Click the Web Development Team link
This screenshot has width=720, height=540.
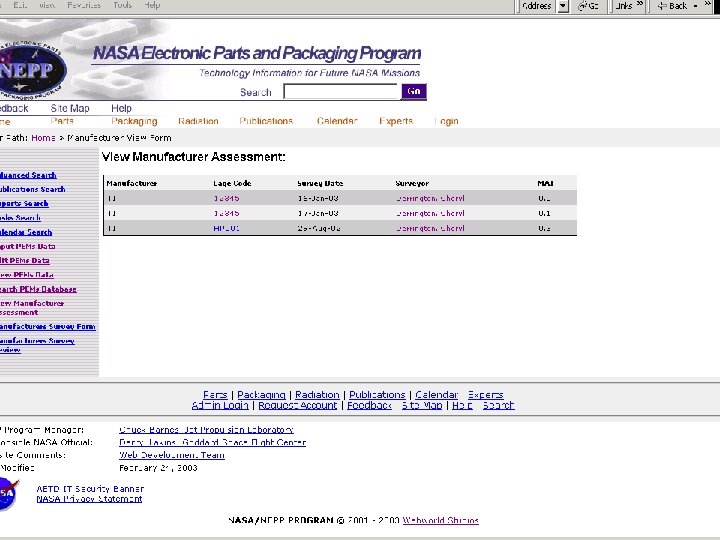point(172,455)
